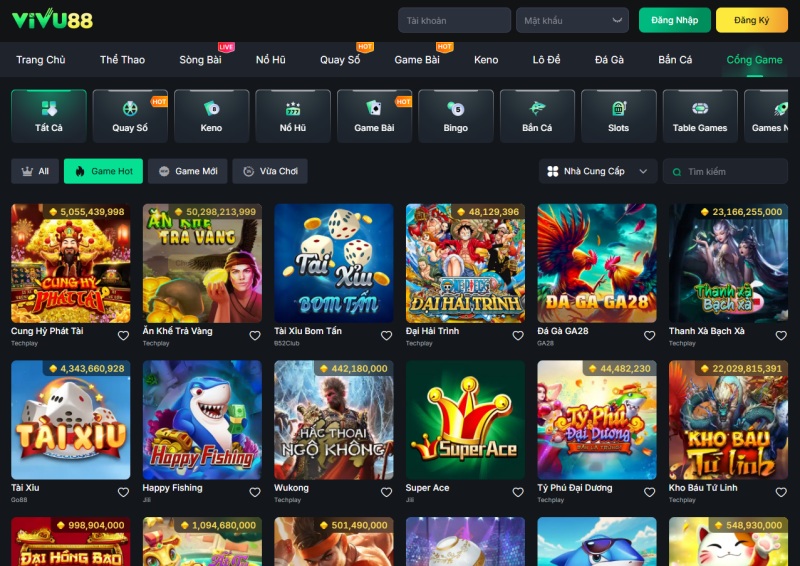Screen dimensions: 800x566
Task: Select the Tất Cả category icon
Action: click(49, 108)
